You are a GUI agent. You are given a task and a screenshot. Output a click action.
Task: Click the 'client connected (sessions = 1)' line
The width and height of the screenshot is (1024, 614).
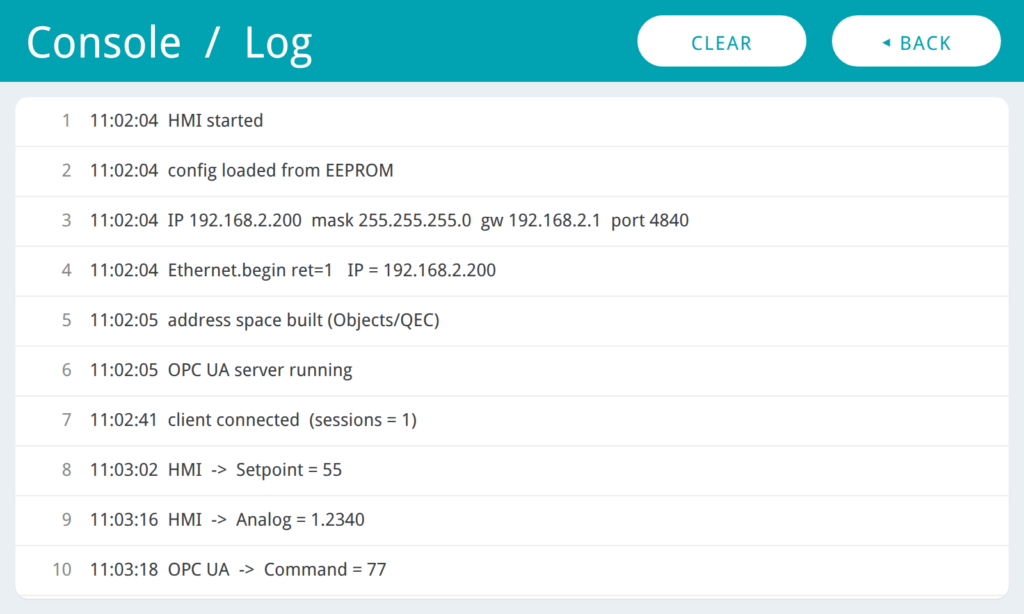click(x=512, y=421)
